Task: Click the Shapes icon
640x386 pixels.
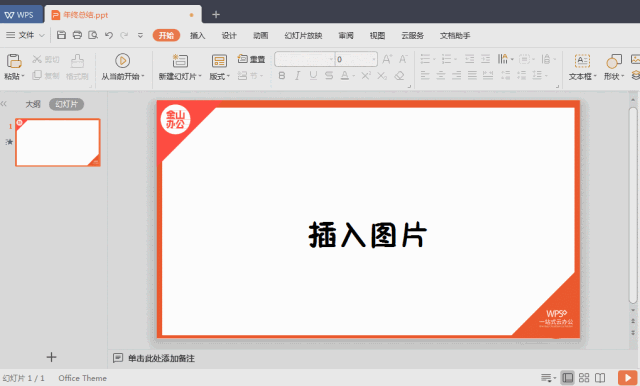Action: (614, 61)
